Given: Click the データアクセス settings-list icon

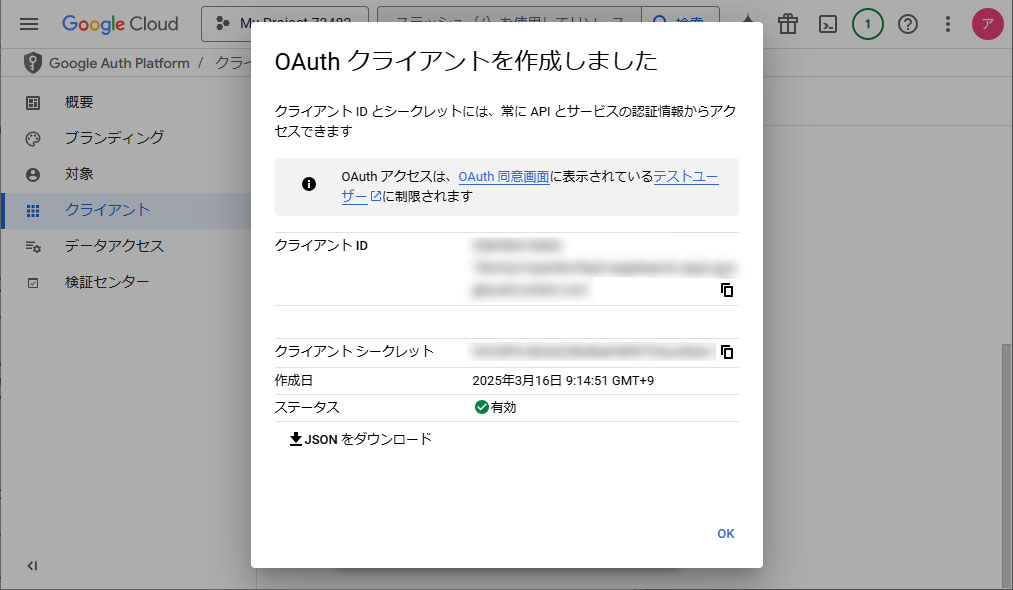Looking at the screenshot, I should tap(33, 247).
